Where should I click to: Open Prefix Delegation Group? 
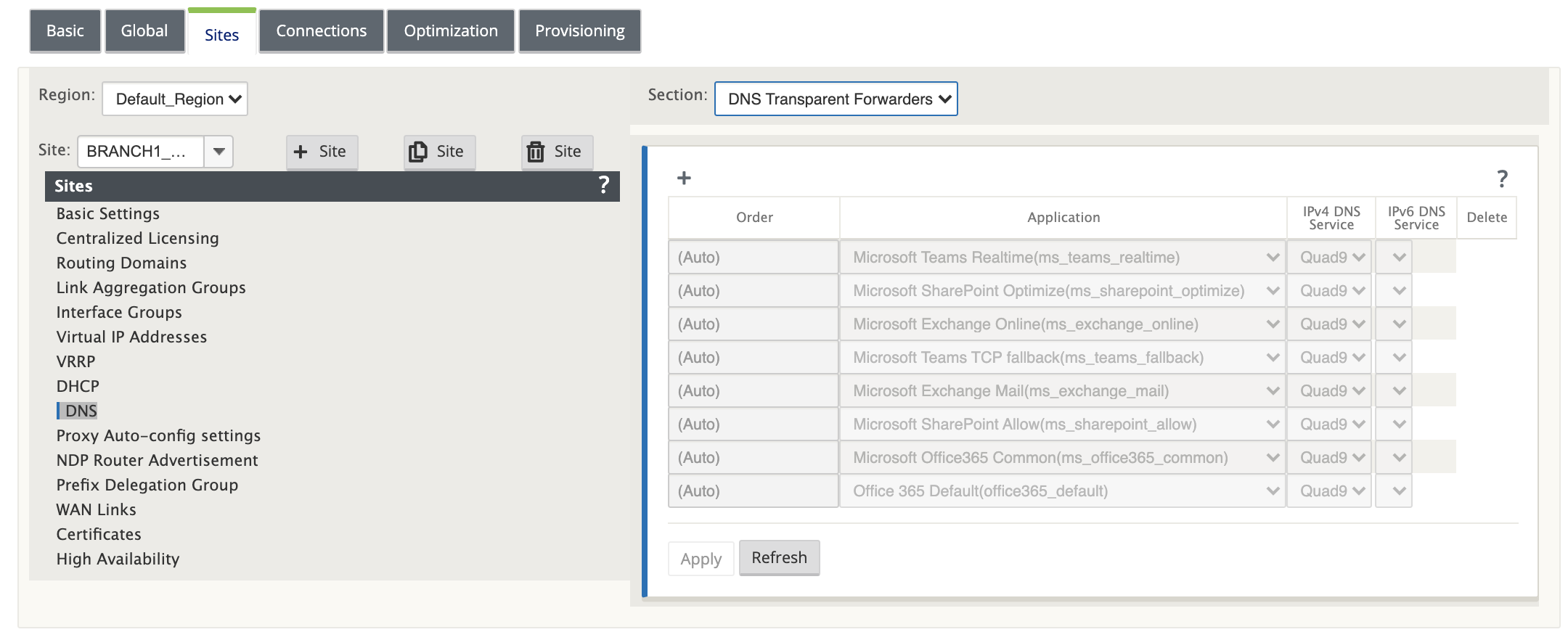pos(147,485)
